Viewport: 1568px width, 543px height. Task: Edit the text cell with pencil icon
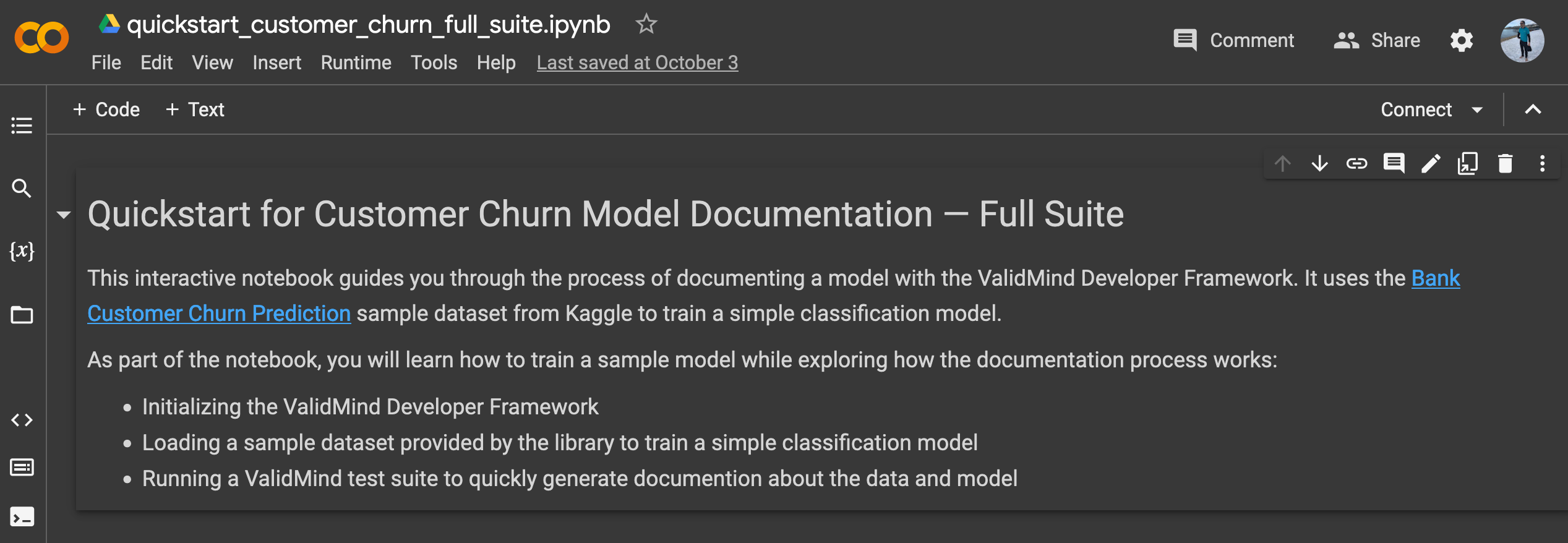(x=1431, y=164)
